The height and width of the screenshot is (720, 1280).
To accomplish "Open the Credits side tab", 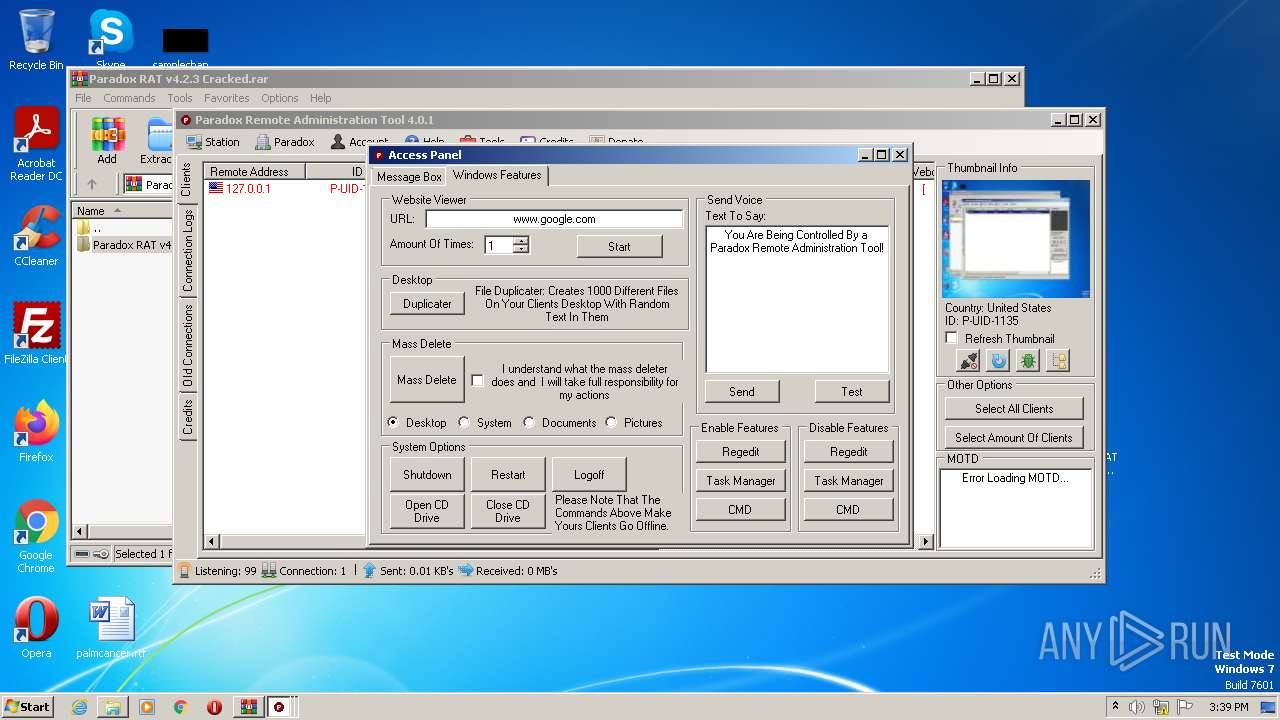I will coord(188,416).
